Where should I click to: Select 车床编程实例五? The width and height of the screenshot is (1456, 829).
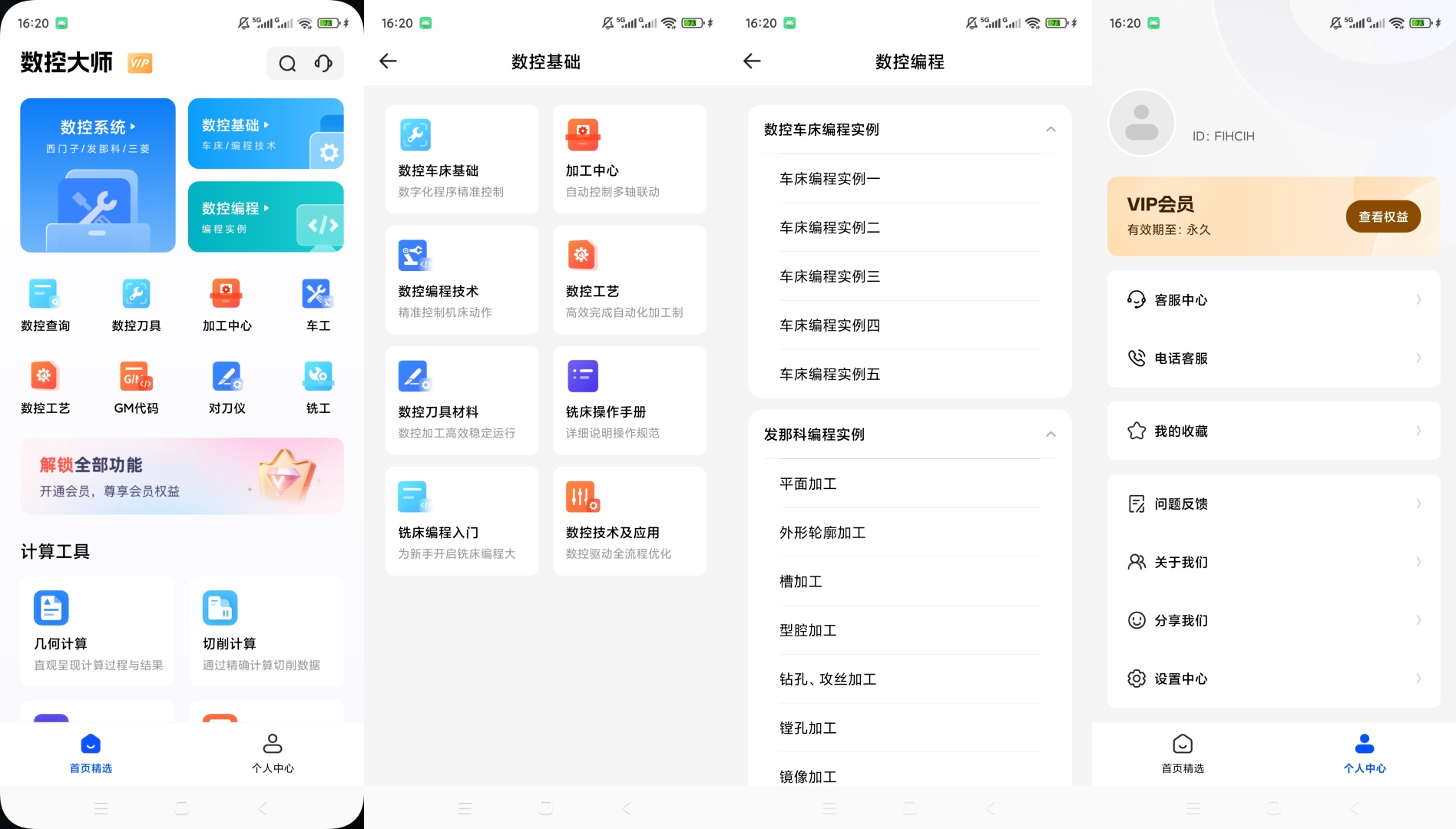coord(910,374)
